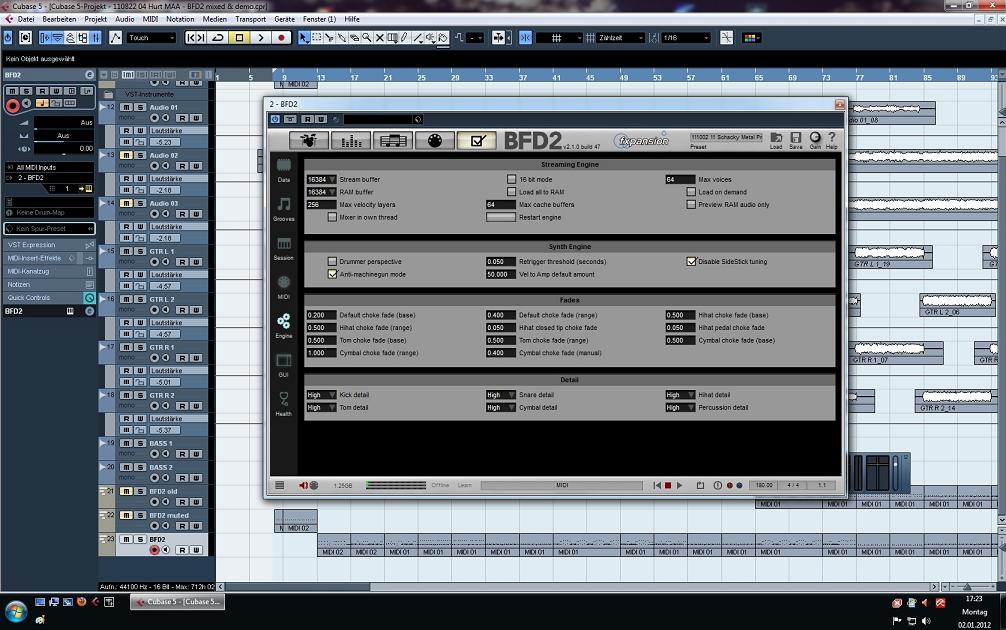Open the Projekt menu
This screenshot has height=630, width=1006.
96,19
